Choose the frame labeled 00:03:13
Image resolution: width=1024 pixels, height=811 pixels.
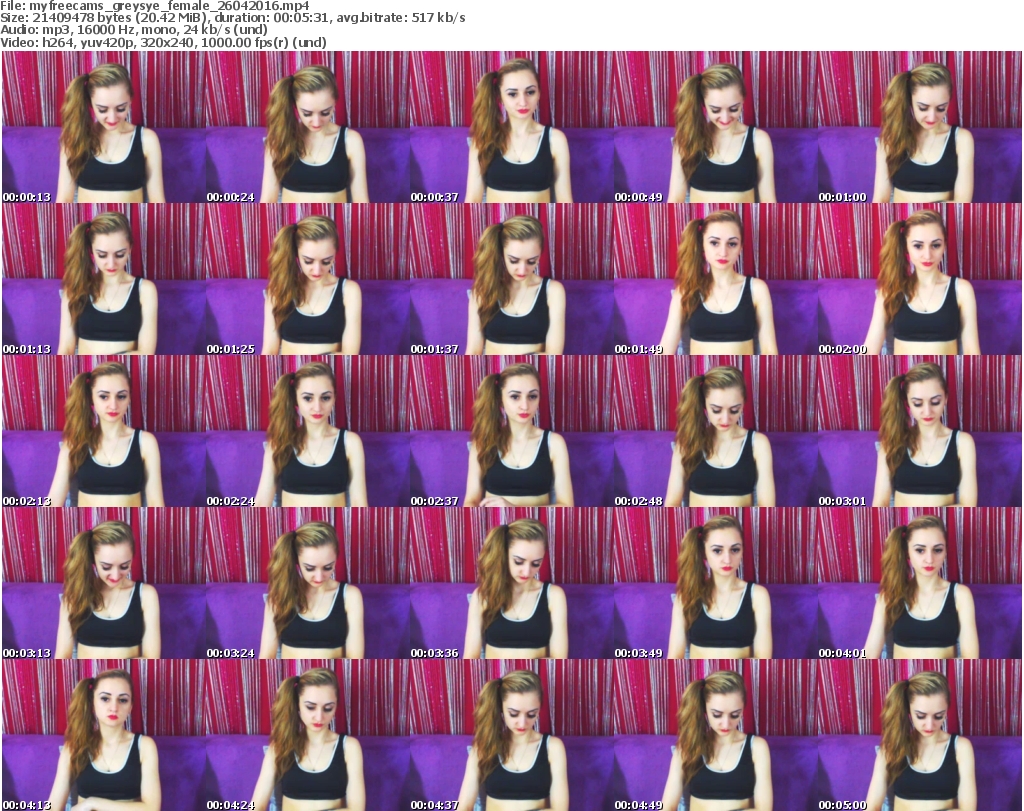tap(104, 583)
